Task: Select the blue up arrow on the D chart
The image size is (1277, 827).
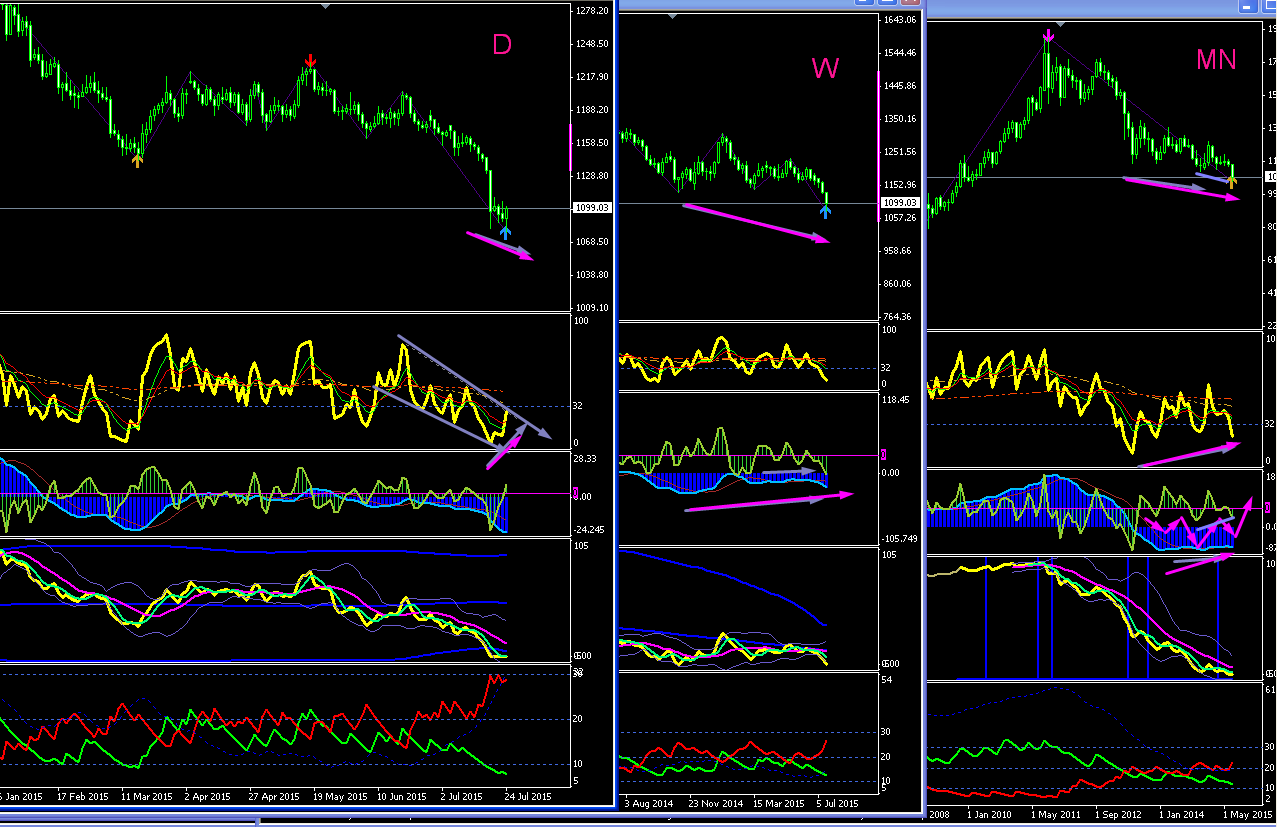Action: point(505,231)
